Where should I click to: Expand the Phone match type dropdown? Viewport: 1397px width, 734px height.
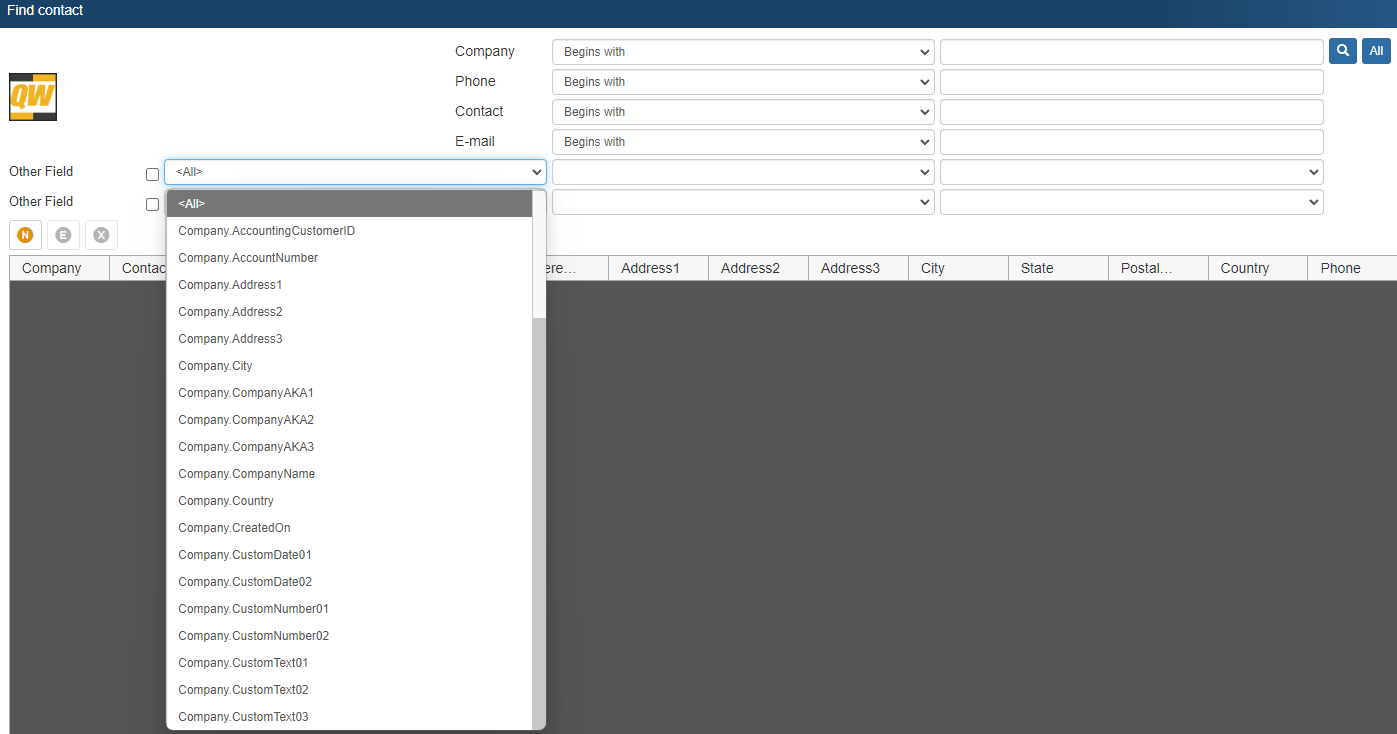point(743,82)
